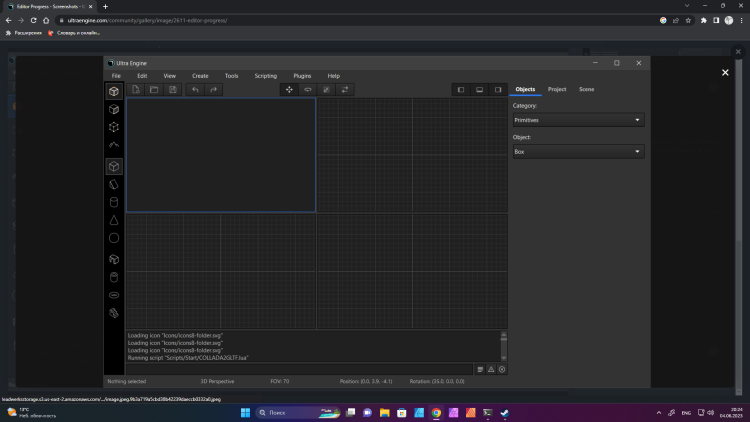This screenshot has height=422, width=750.
Task: Switch to the Project tab
Action: (x=557, y=90)
